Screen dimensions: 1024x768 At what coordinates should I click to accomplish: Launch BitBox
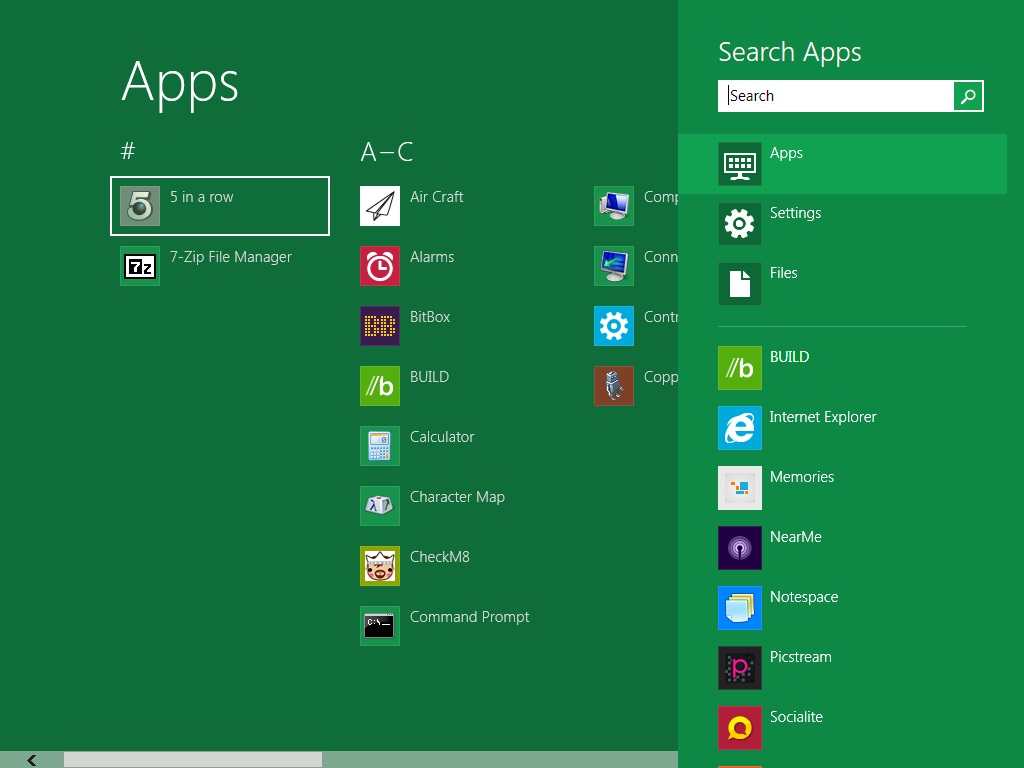[429, 317]
